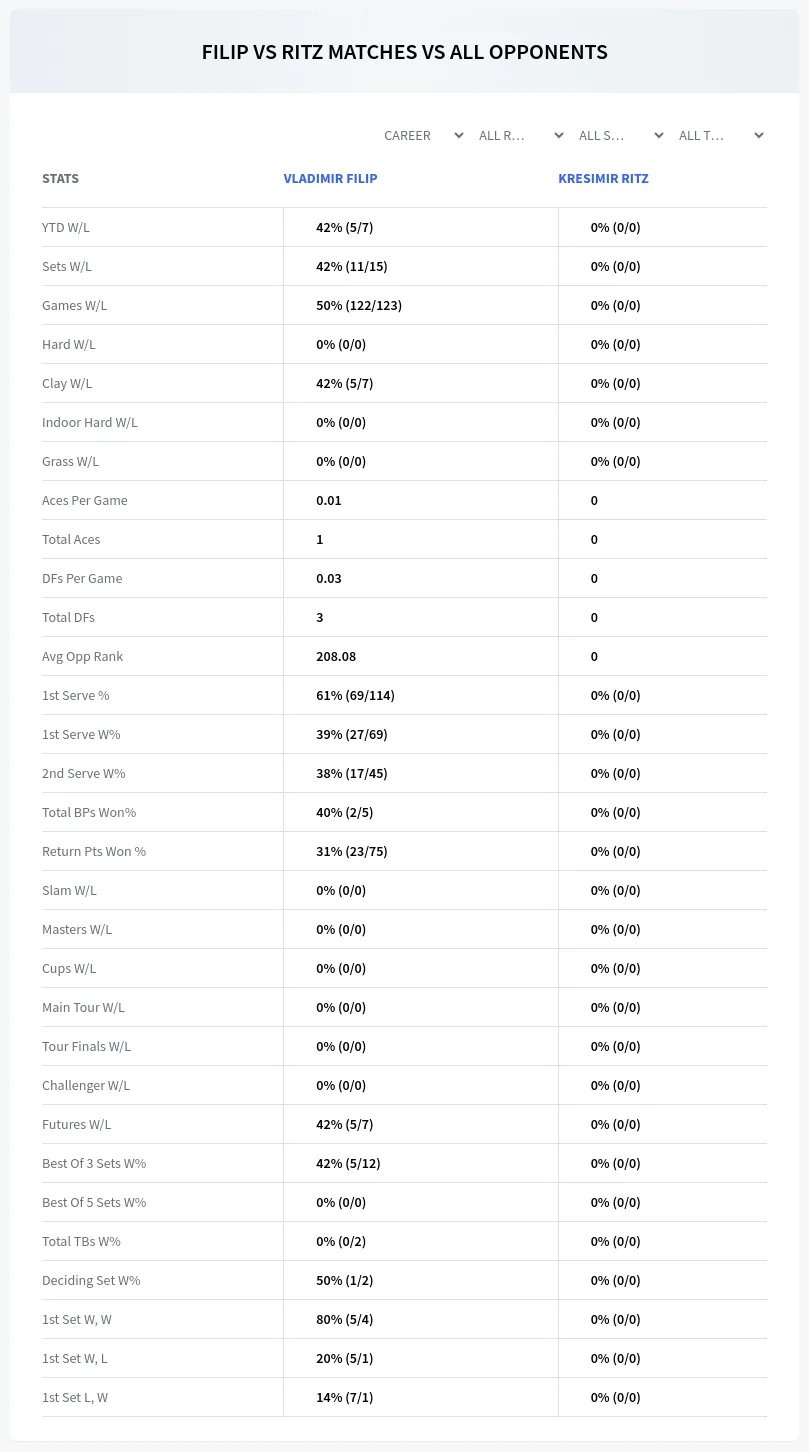The height and width of the screenshot is (1452, 809).
Task: Select Filip's Total BPs Won% value
Action: click(x=345, y=812)
